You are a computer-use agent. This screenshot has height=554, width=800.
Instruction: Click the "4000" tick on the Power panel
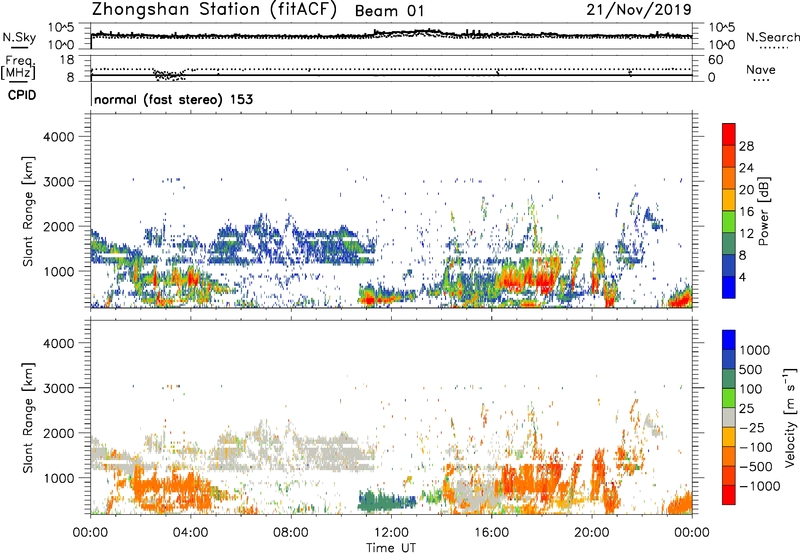coord(59,137)
